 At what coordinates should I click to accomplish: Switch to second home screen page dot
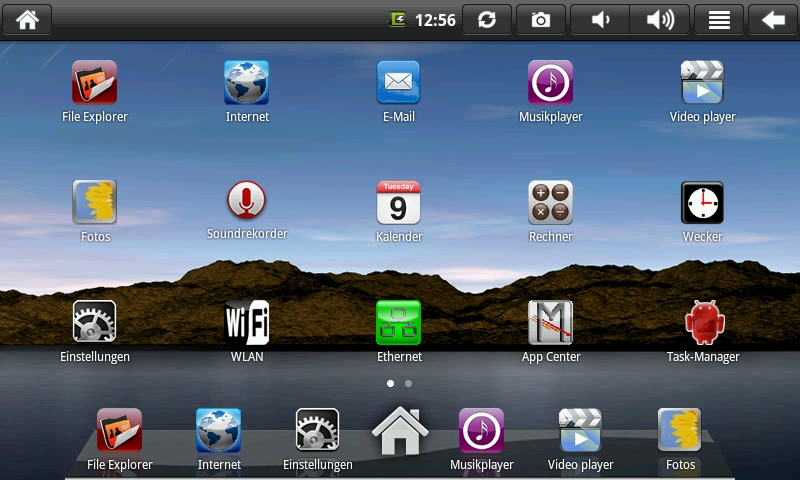[x=408, y=383]
